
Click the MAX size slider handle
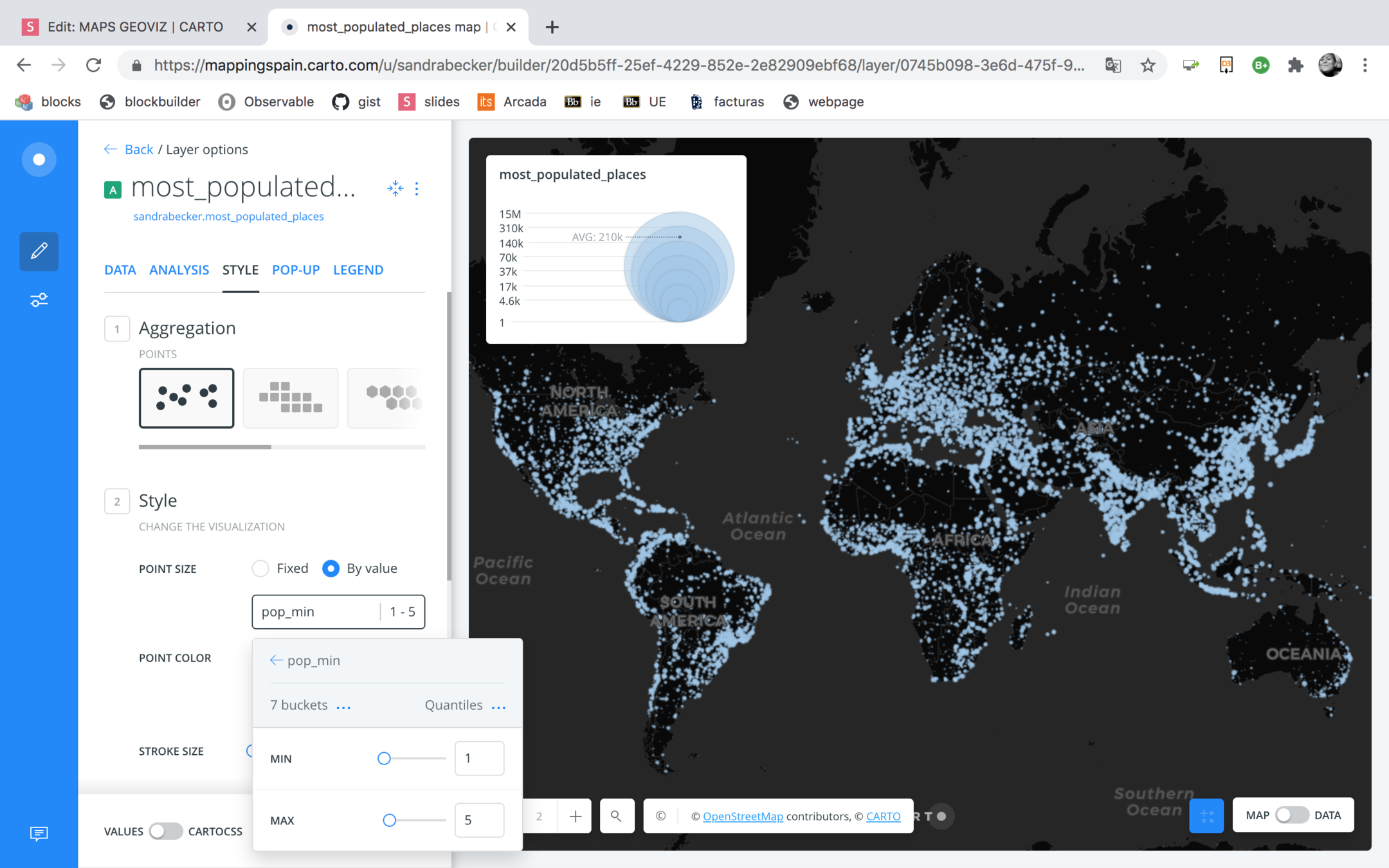click(x=389, y=820)
